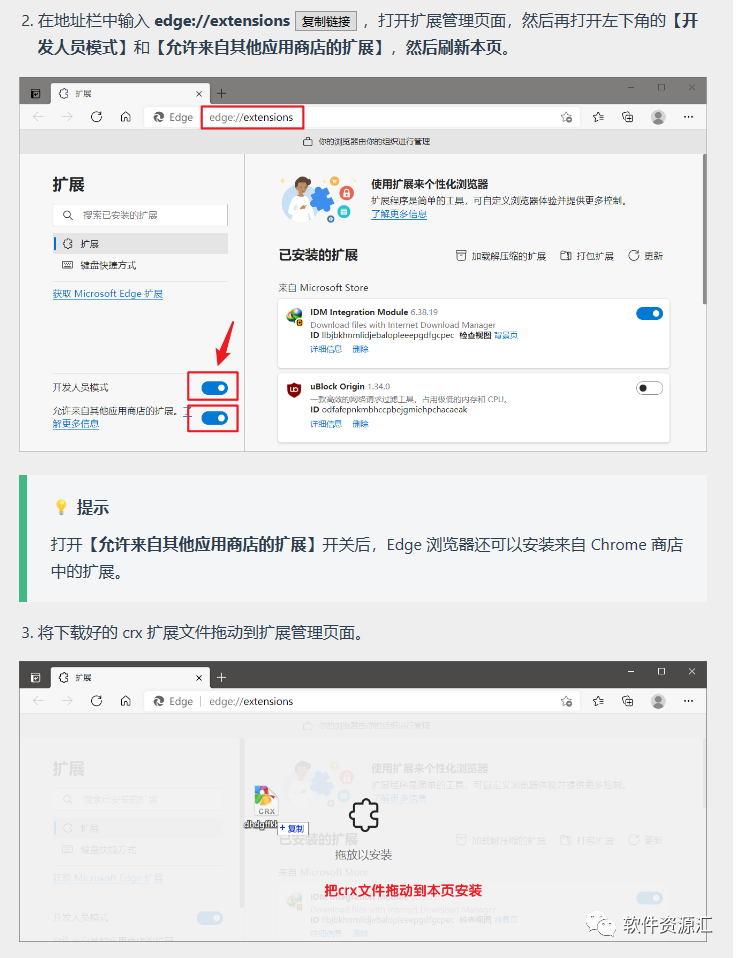Open the tab actions icon in upper window titlebar
Viewport: 736px width, 958px height.
(35, 93)
